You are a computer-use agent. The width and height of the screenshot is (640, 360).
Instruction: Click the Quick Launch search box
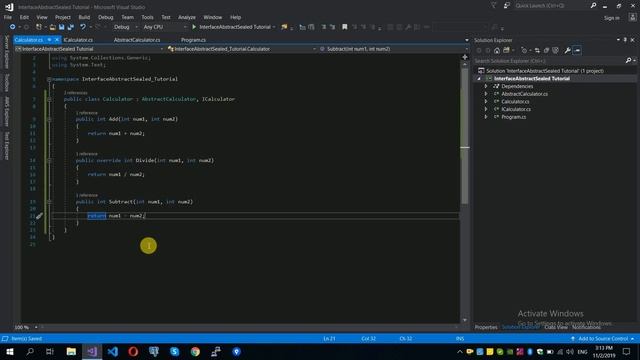click(x=551, y=6)
